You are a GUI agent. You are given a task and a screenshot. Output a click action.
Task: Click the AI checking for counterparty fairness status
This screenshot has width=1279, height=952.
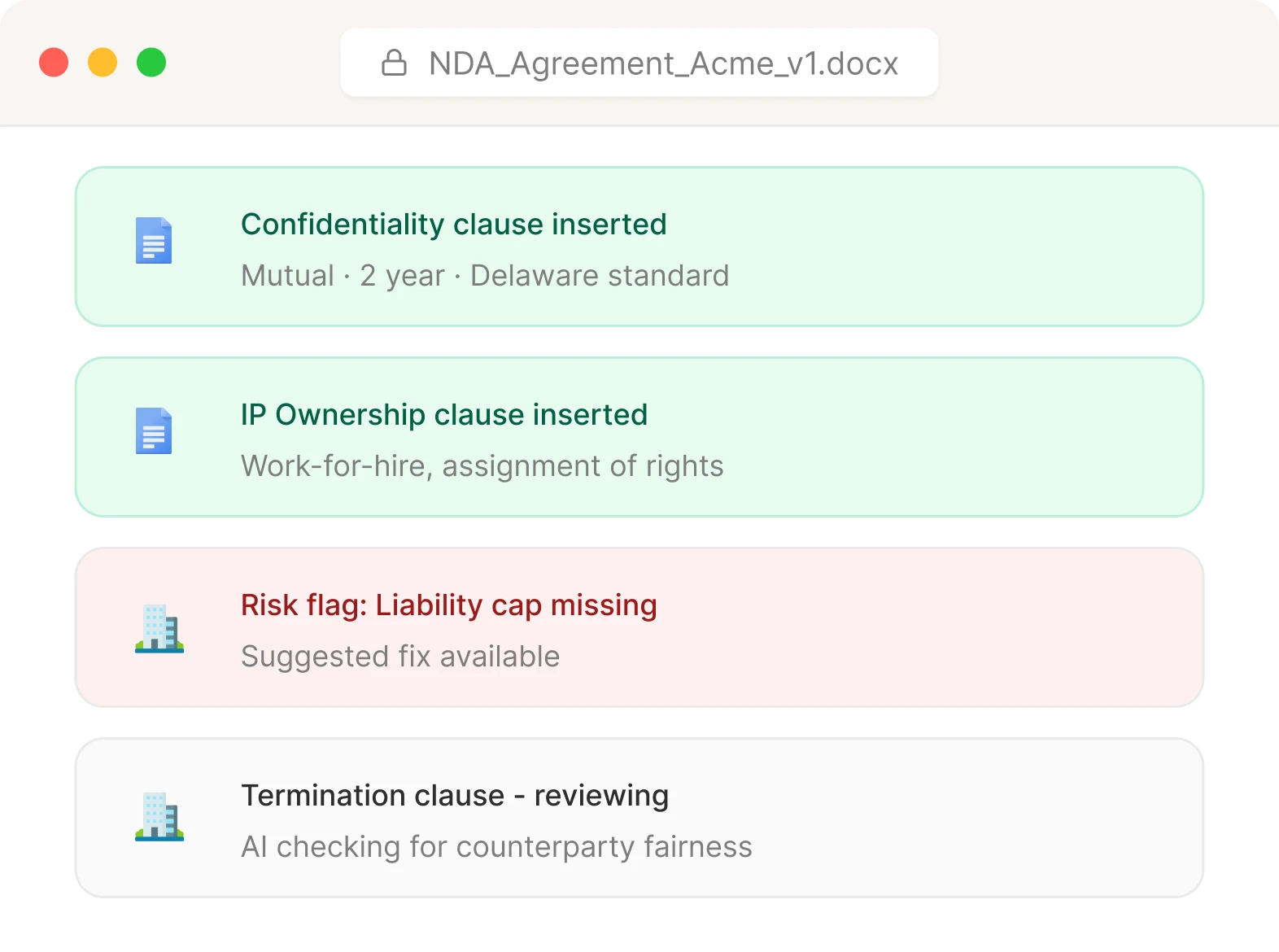click(496, 846)
